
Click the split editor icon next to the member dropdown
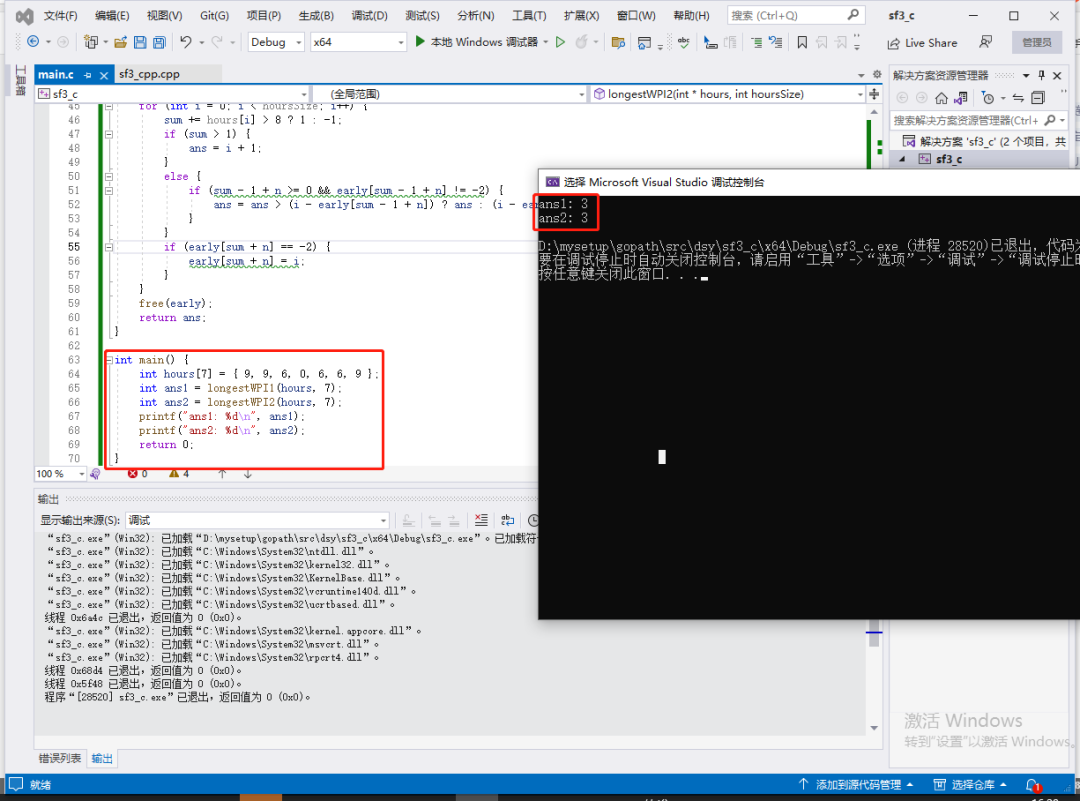[x=874, y=94]
